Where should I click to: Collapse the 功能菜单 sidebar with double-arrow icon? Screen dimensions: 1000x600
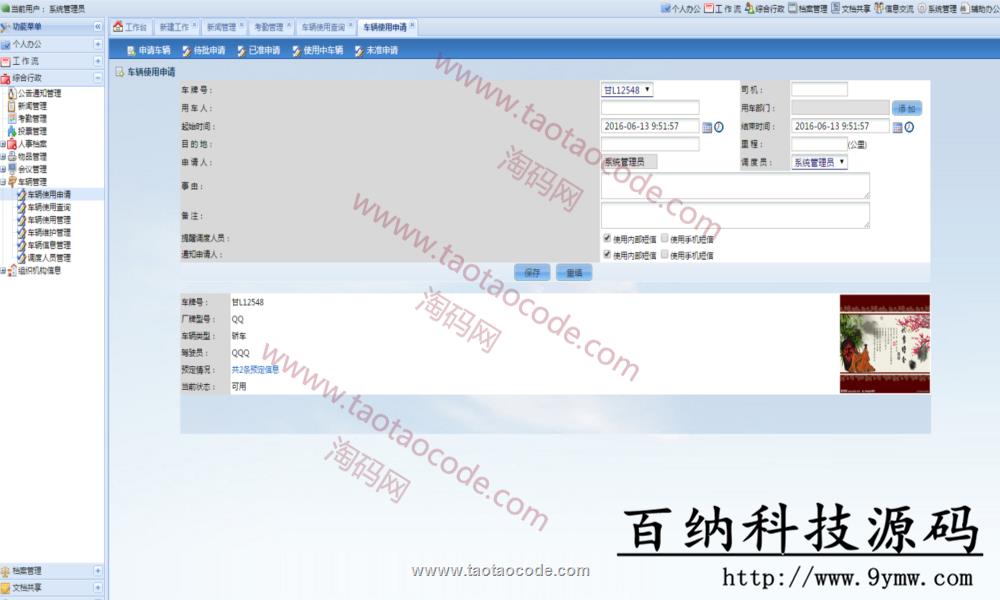click(97, 27)
